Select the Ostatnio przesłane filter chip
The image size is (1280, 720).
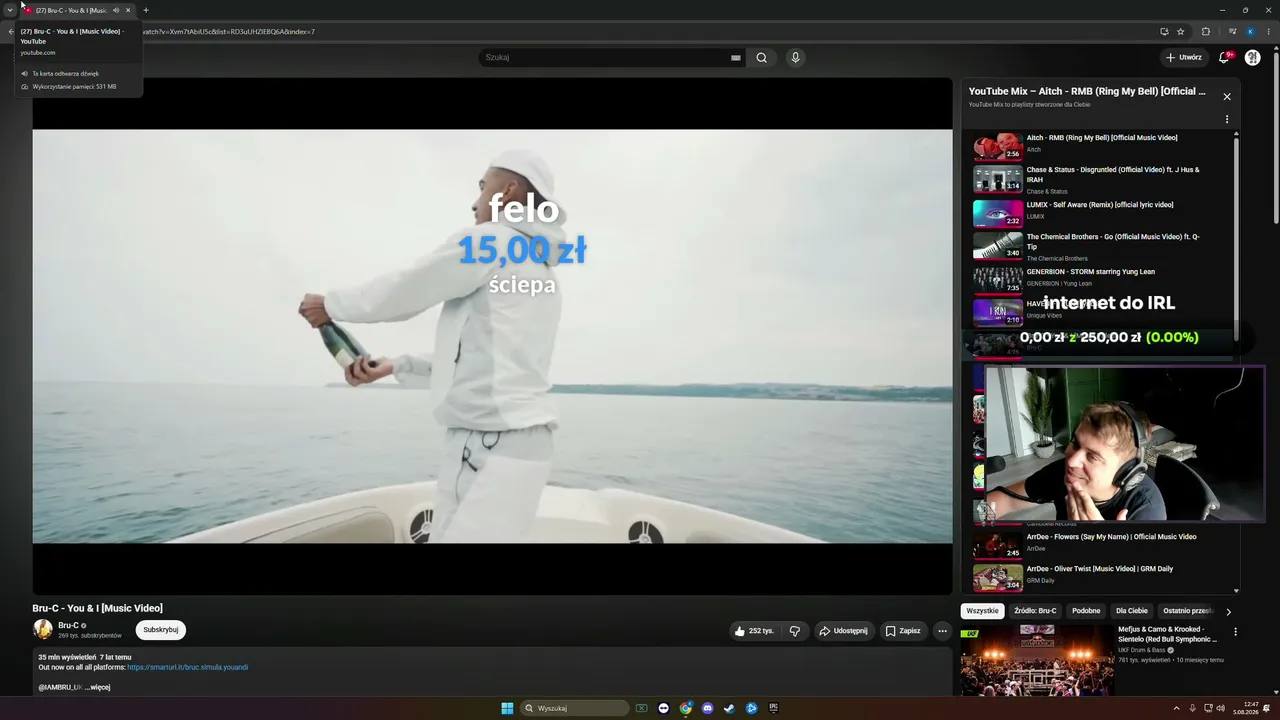1188,611
